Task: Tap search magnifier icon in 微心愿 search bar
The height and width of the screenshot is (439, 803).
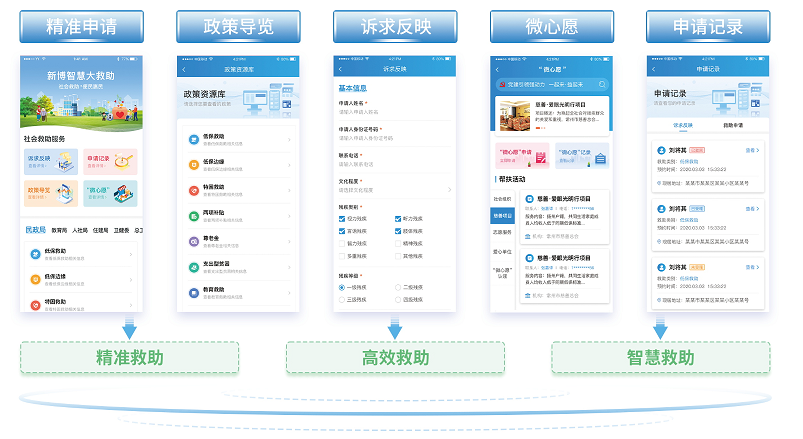Action: point(602,84)
